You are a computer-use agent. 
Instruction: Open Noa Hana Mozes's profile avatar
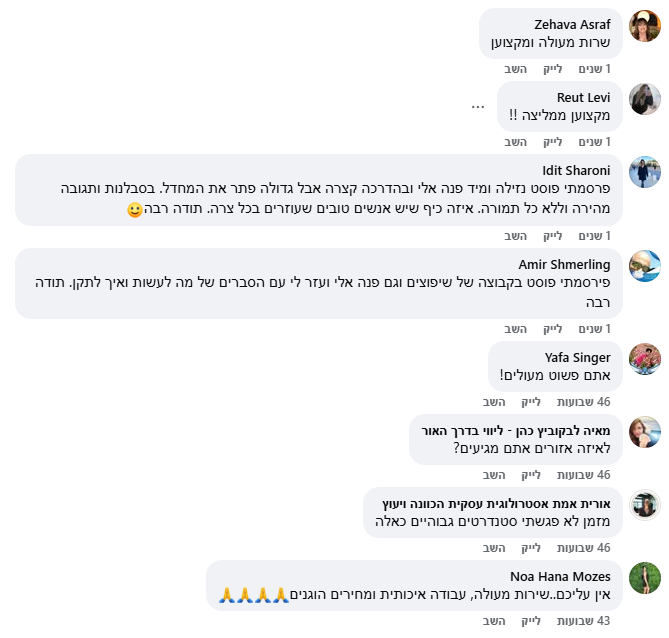(644, 578)
